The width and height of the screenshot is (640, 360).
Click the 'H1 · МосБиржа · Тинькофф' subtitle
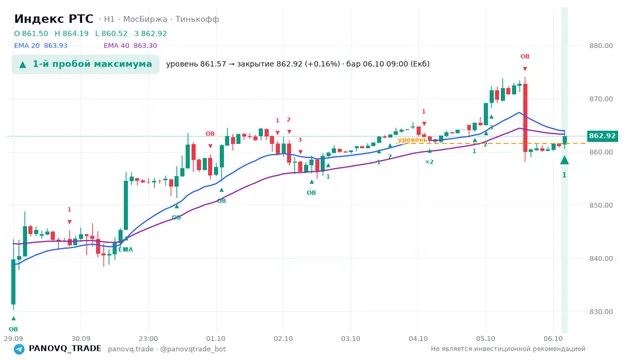pos(161,19)
